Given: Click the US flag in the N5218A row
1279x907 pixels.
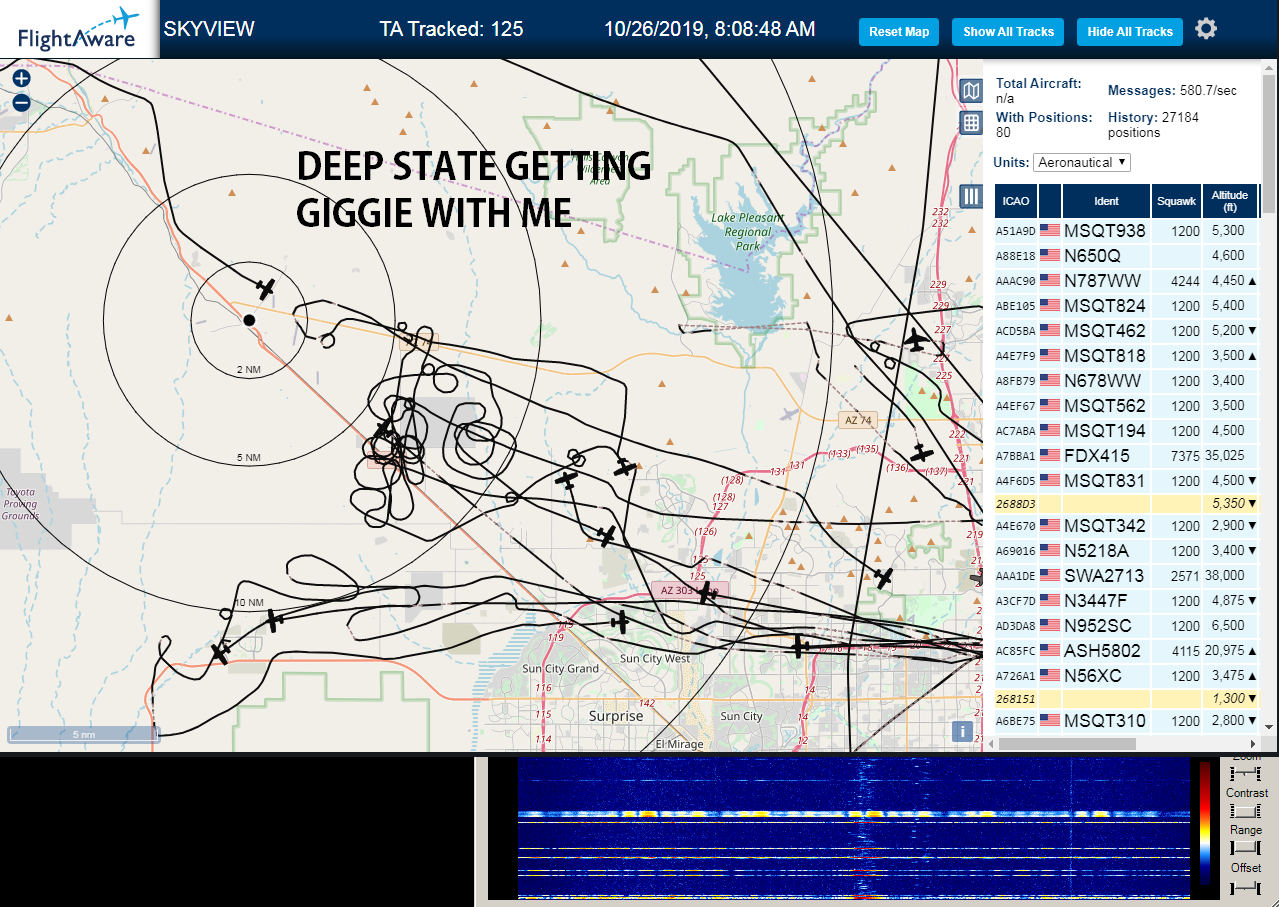Looking at the screenshot, I should tap(1050, 550).
